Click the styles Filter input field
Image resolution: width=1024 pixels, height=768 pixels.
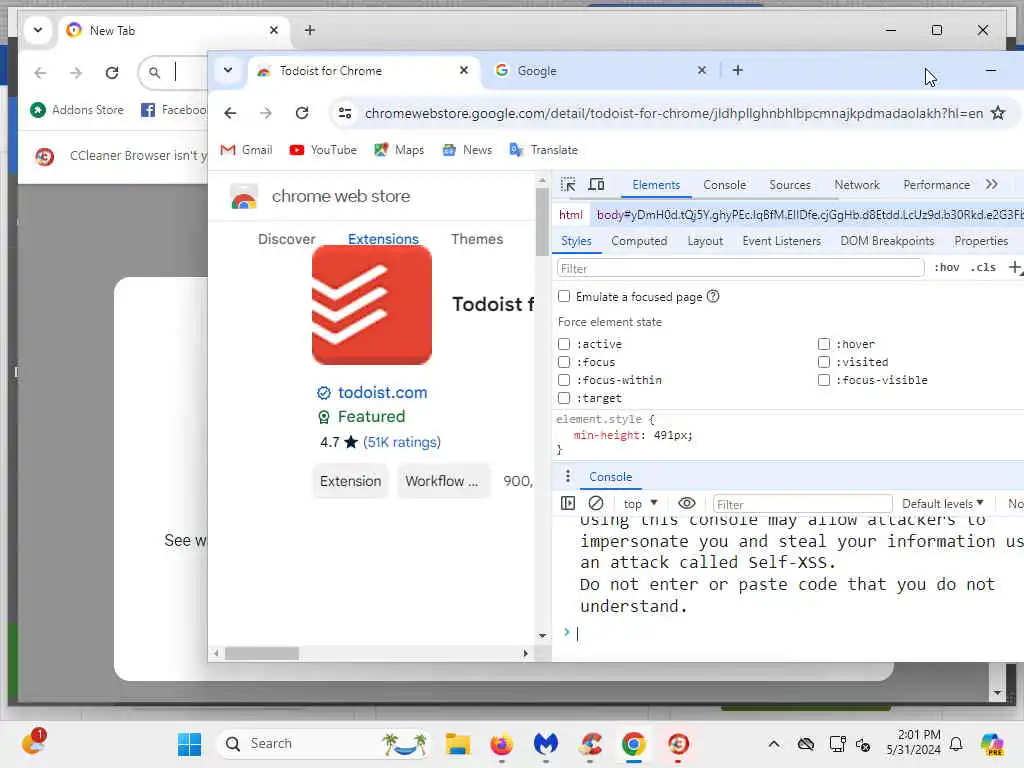741,268
